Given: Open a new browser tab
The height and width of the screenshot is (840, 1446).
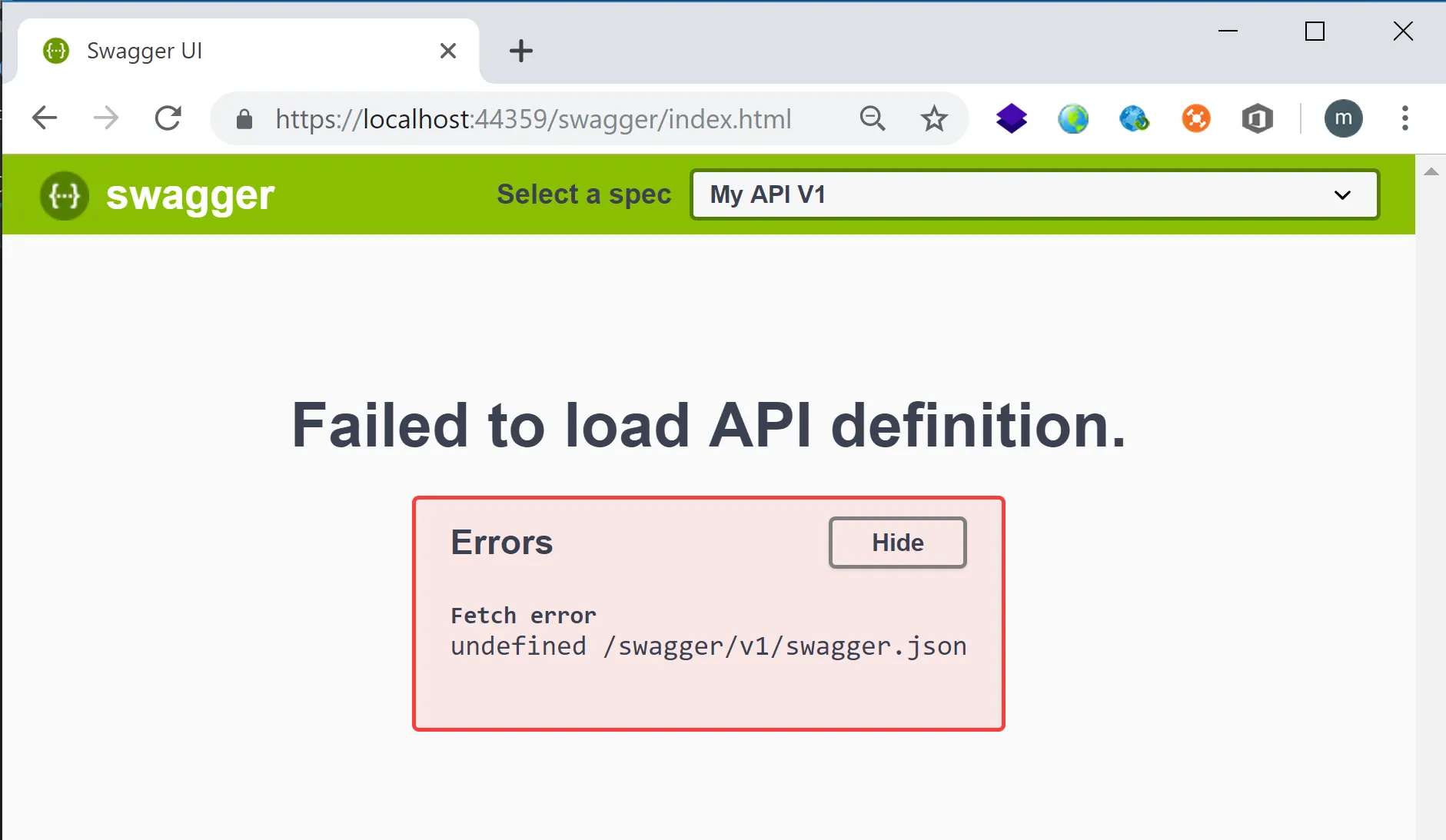Looking at the screenshot, I should click(x=521, y=51).
